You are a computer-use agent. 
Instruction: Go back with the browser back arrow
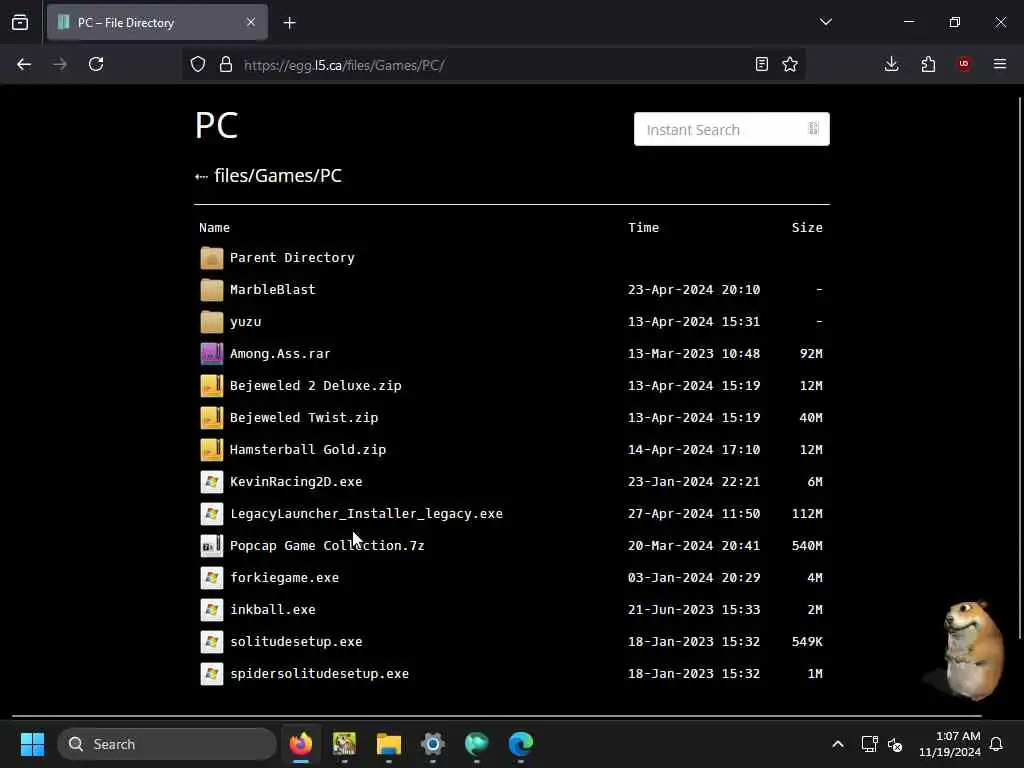tap(24, 64)
